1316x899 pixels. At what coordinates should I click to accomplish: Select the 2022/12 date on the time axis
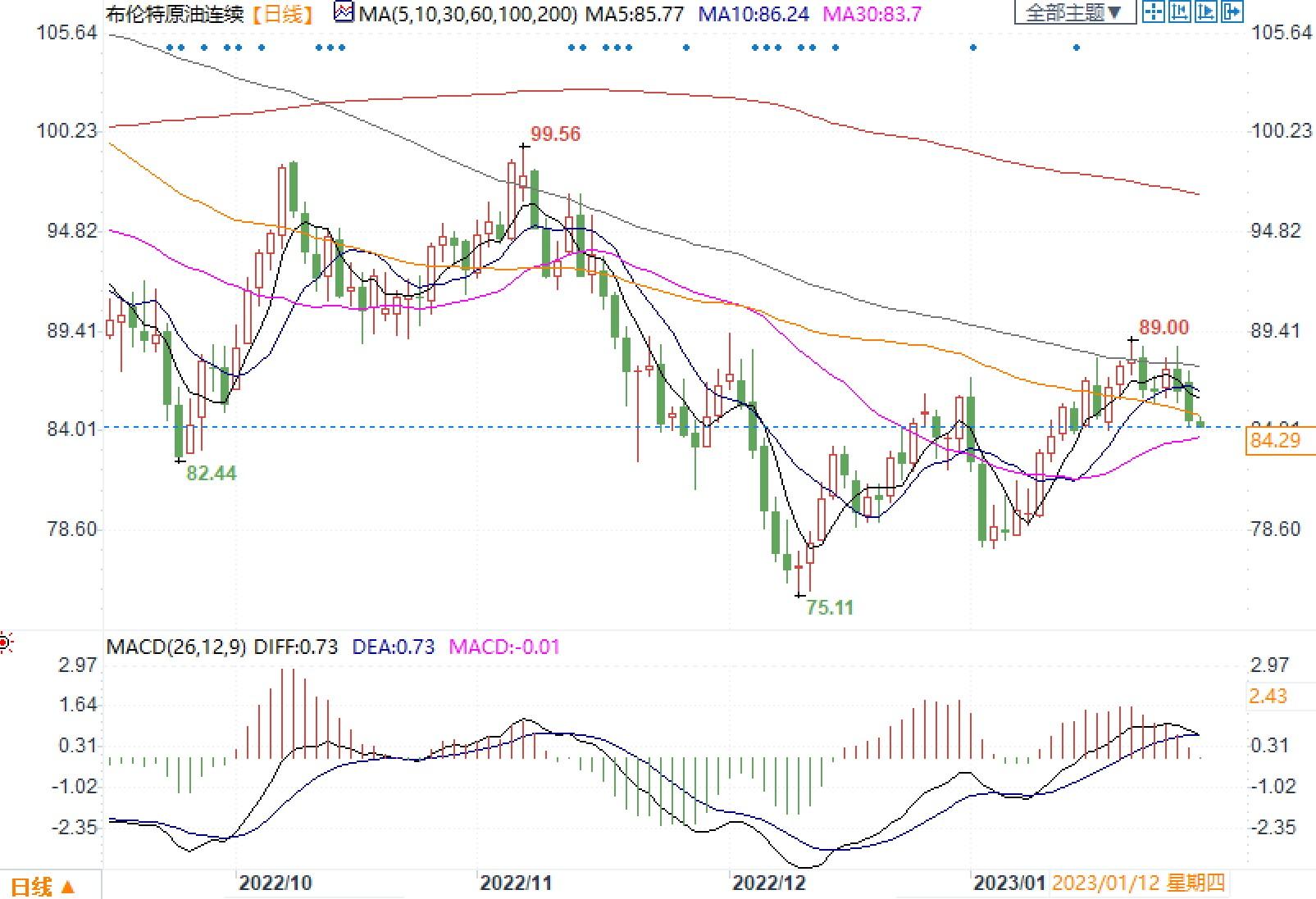point(769,883)
